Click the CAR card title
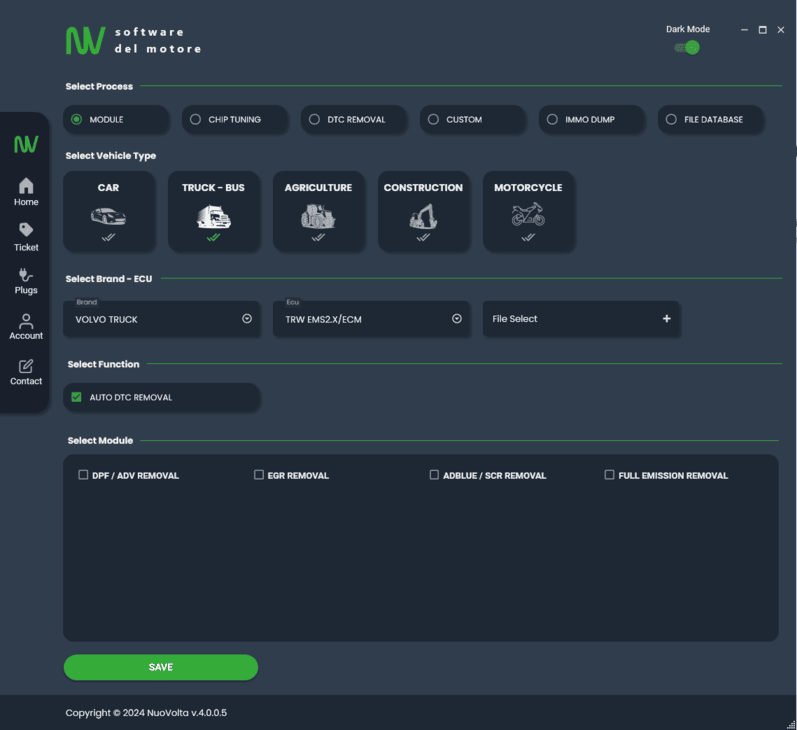This screenshot has height=730, width=797. coord(108,188)
